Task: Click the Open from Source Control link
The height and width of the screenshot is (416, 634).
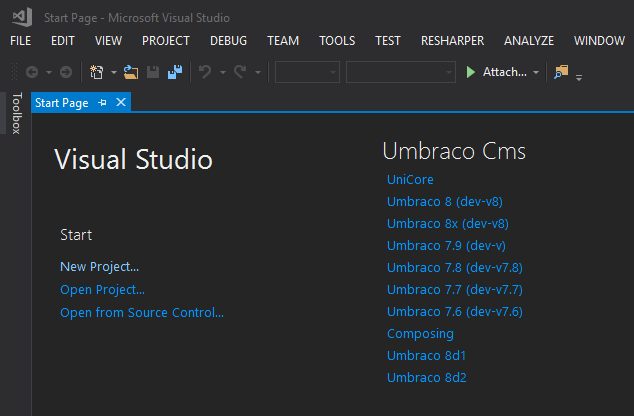Action: click(x=142, y=313)
